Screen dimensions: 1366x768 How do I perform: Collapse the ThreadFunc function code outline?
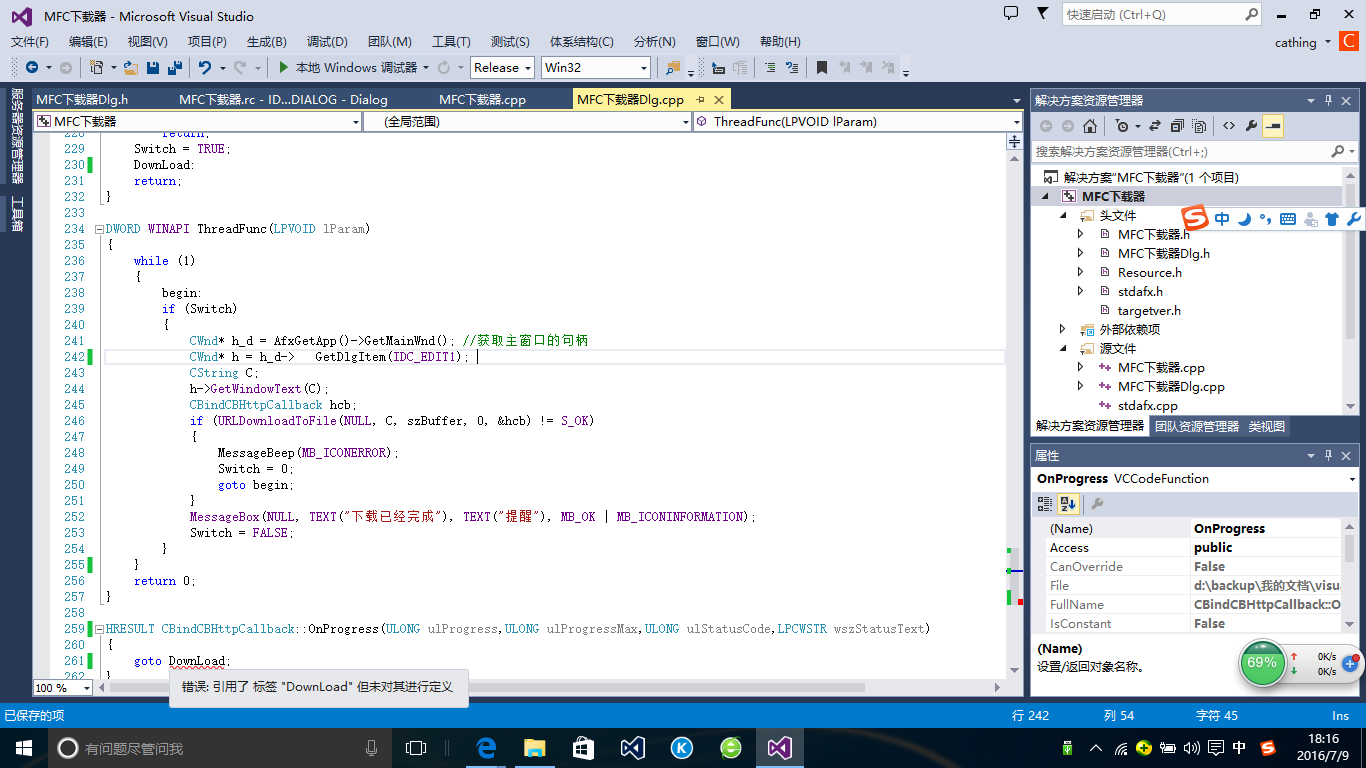pyautogui.click(x=99, y=229)
